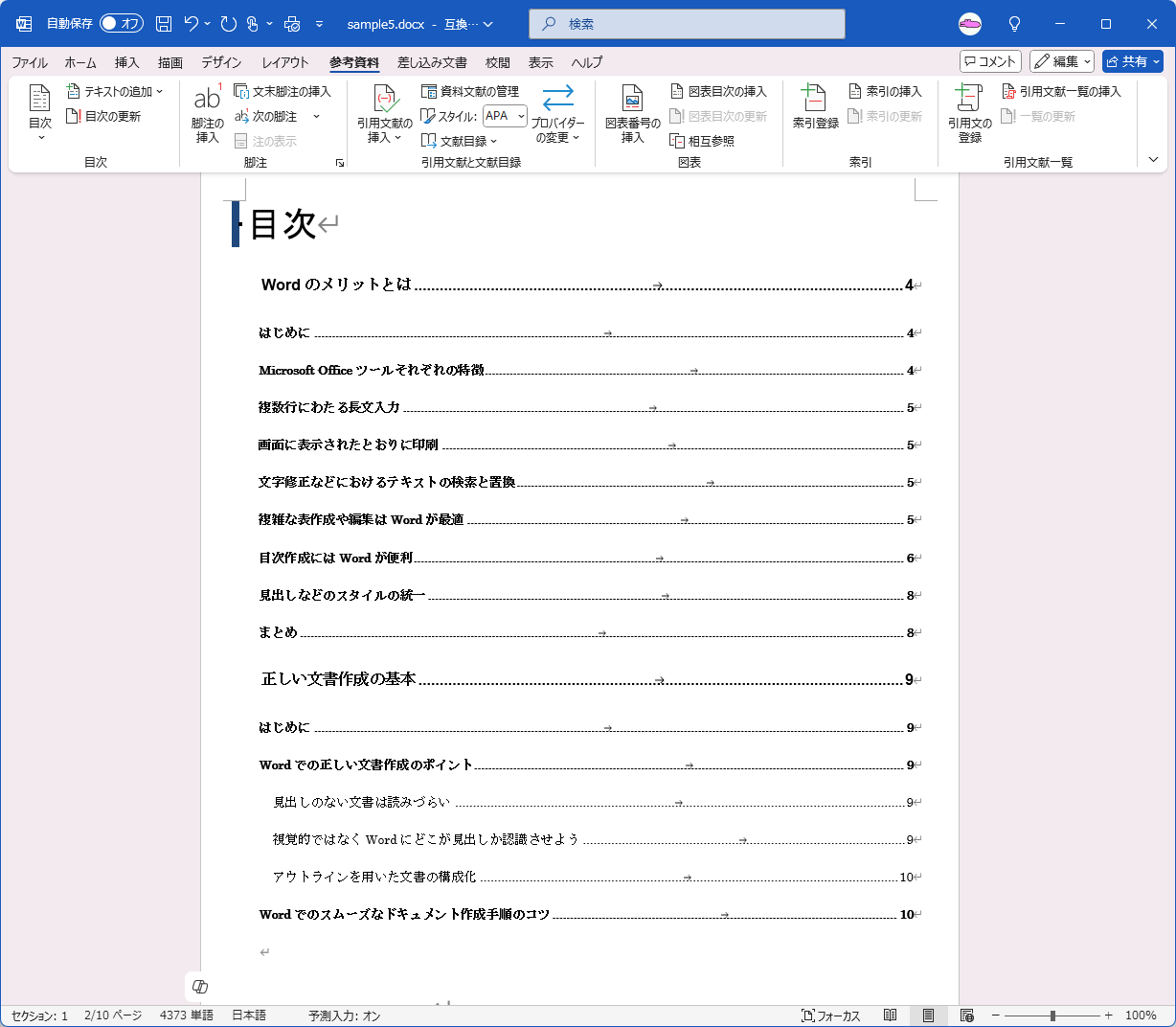Image resolution: width=1176 pixels, height=1027 pixels.
Task: Click TOC entry Microsoft Office ツールそれぞれの特徴
Action: pos(586,370)
